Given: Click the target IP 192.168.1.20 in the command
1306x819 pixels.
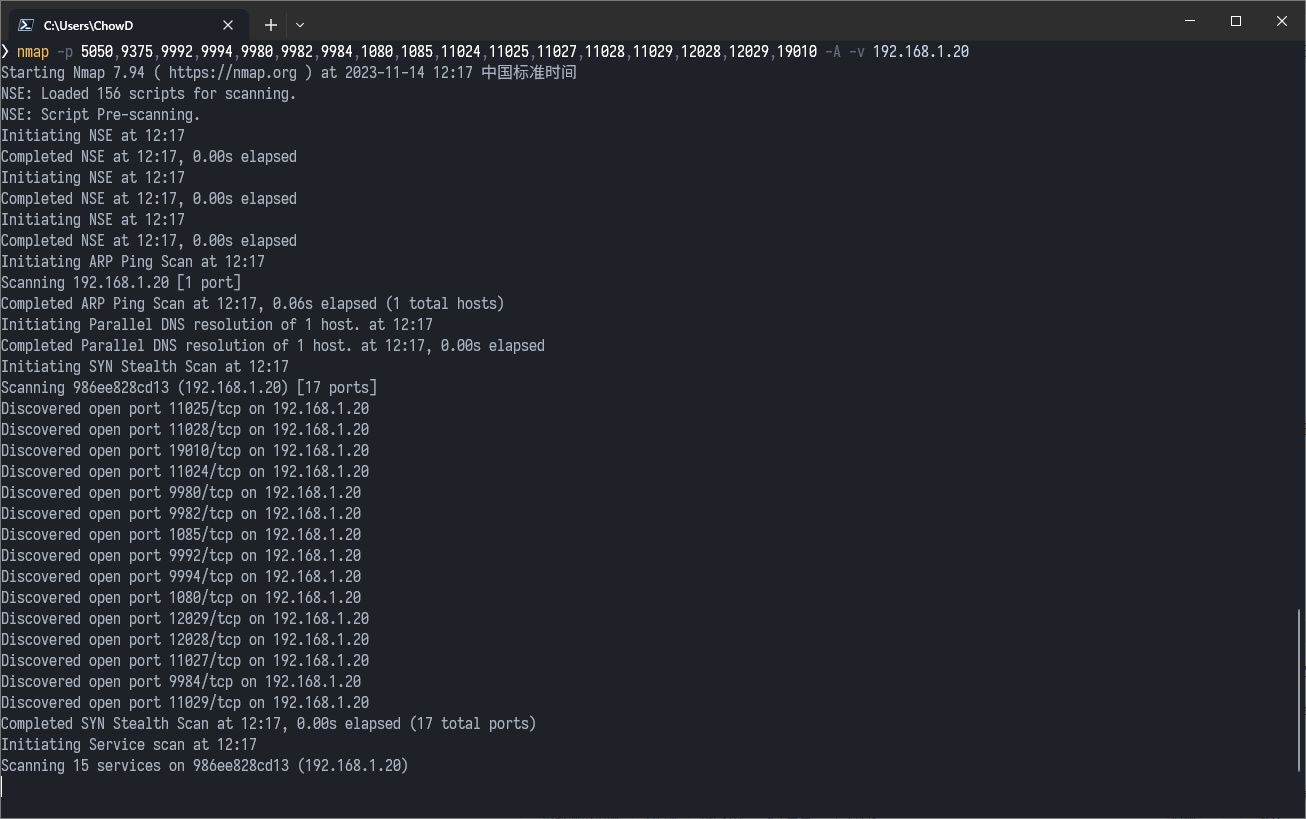Looking at the screenshot, I should [921, 51].
